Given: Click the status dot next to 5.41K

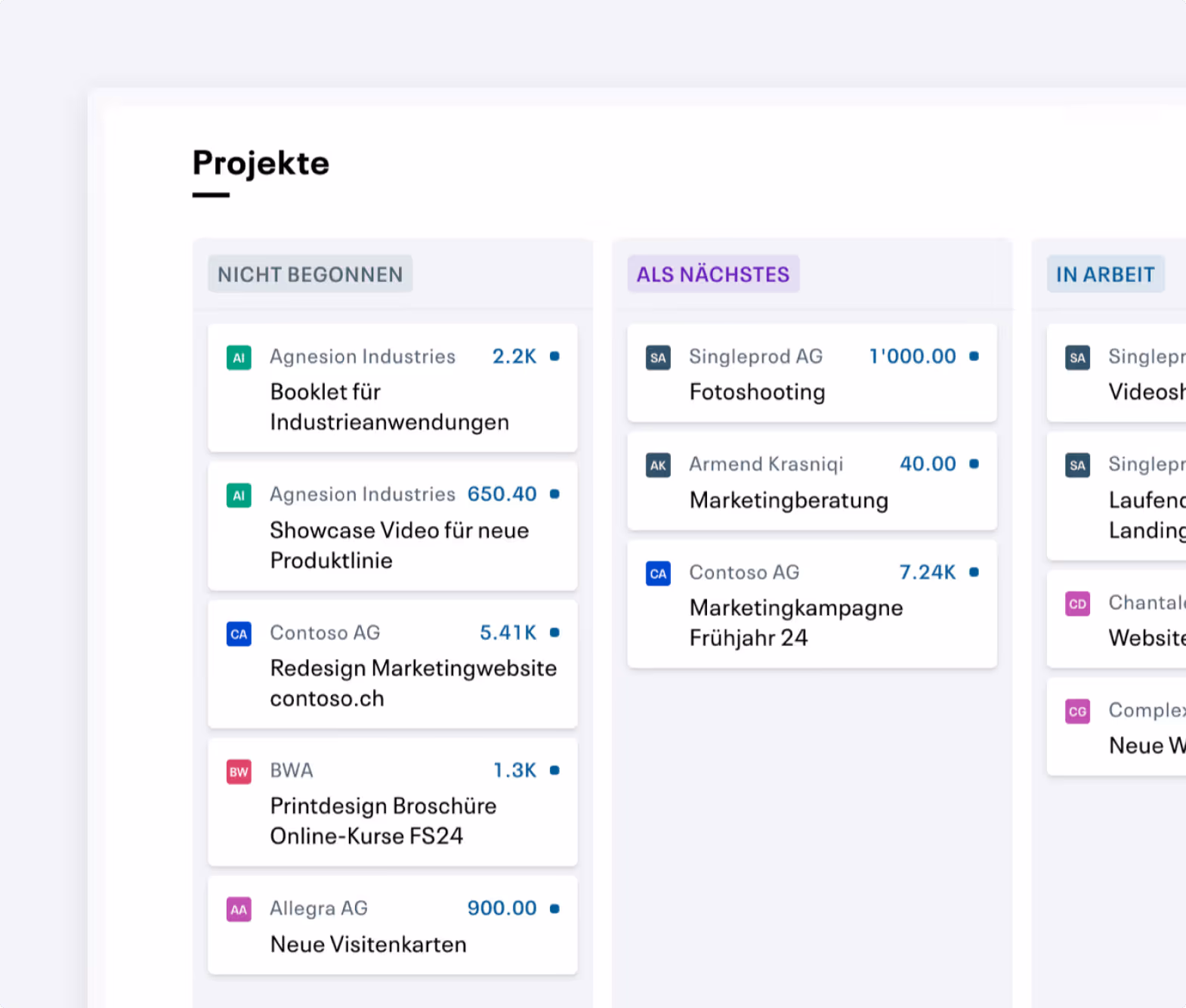Looking at the screenshot, I should 554,632.
